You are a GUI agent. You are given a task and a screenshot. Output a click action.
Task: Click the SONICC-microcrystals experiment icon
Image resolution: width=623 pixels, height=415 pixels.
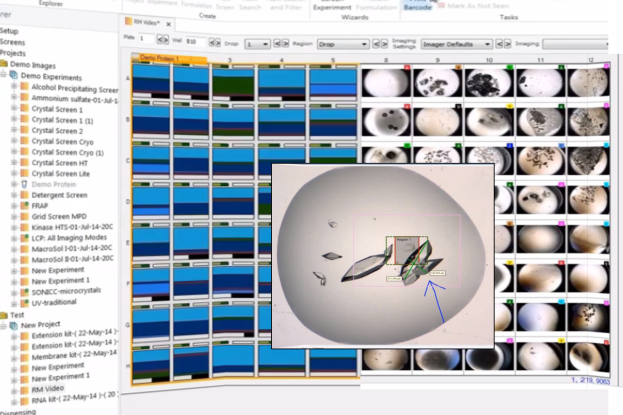tap(25, 292)
